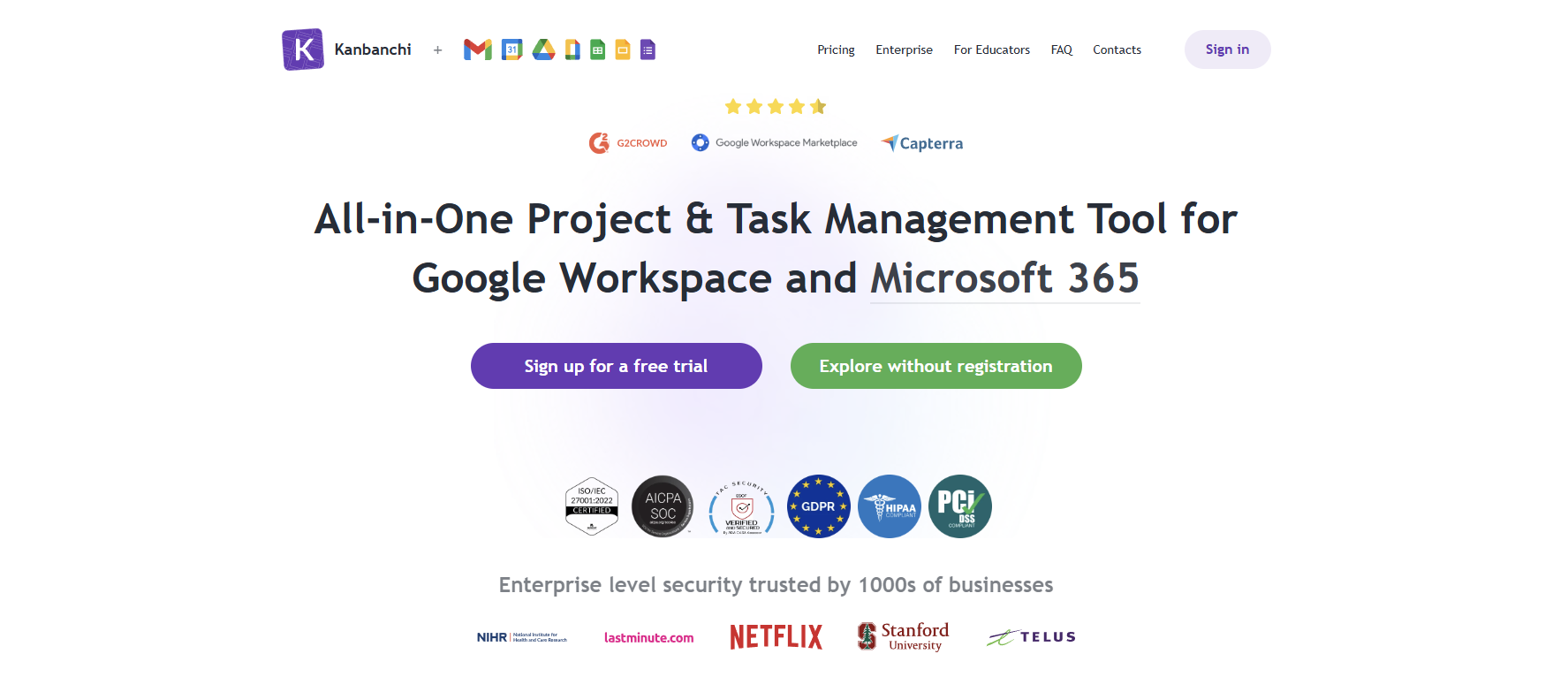Open the FAQ page
The image size is (1568, 692).
(x=1061, y=49)
